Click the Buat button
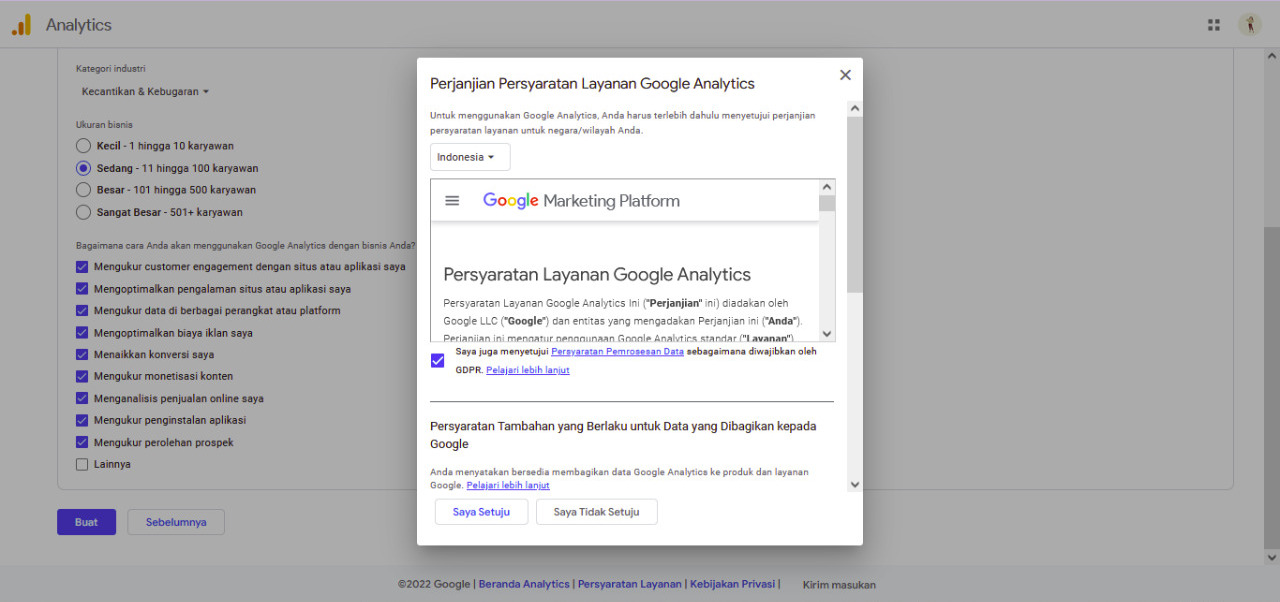 pos(87,522)
